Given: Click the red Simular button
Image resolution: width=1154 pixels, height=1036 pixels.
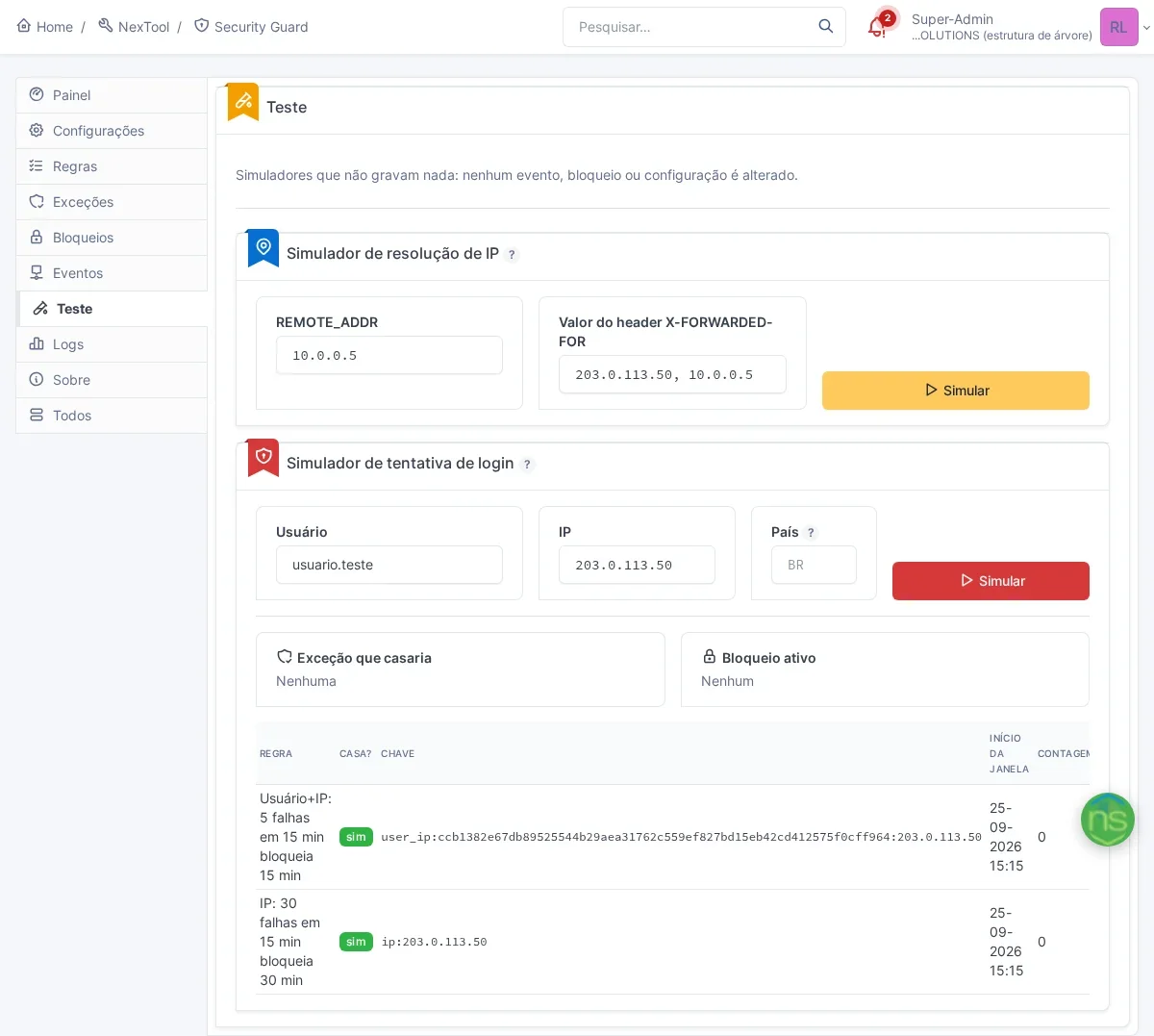Looking at the screenshot, I should 991,581.
